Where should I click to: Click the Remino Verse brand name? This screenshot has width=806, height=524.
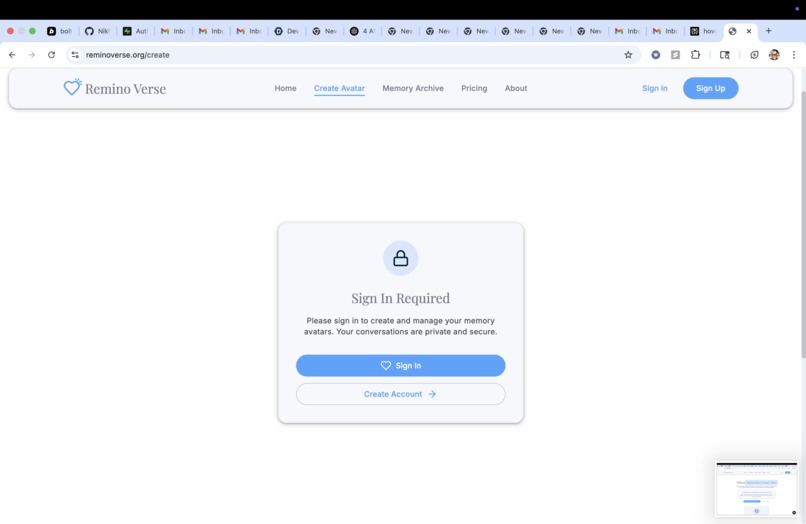(x=125, y=88)
